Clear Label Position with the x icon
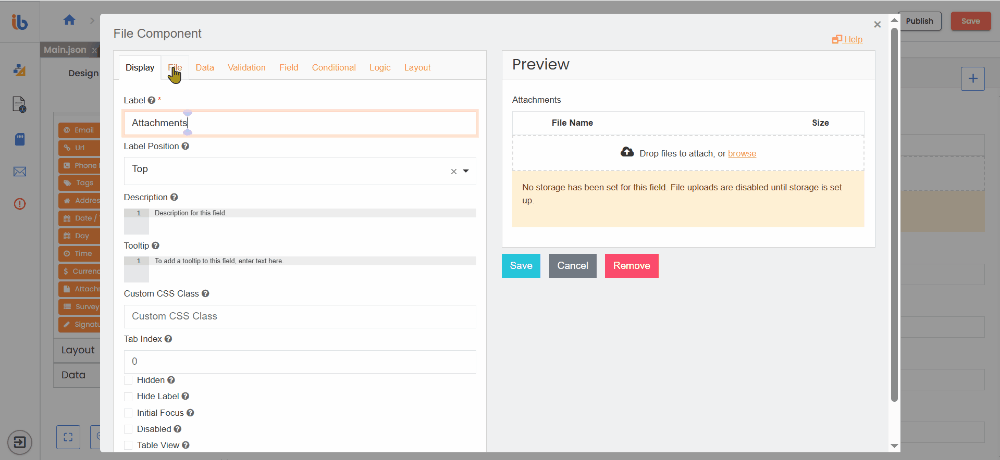This screenshot has width=1000, height=460. (x=453, y=171)
